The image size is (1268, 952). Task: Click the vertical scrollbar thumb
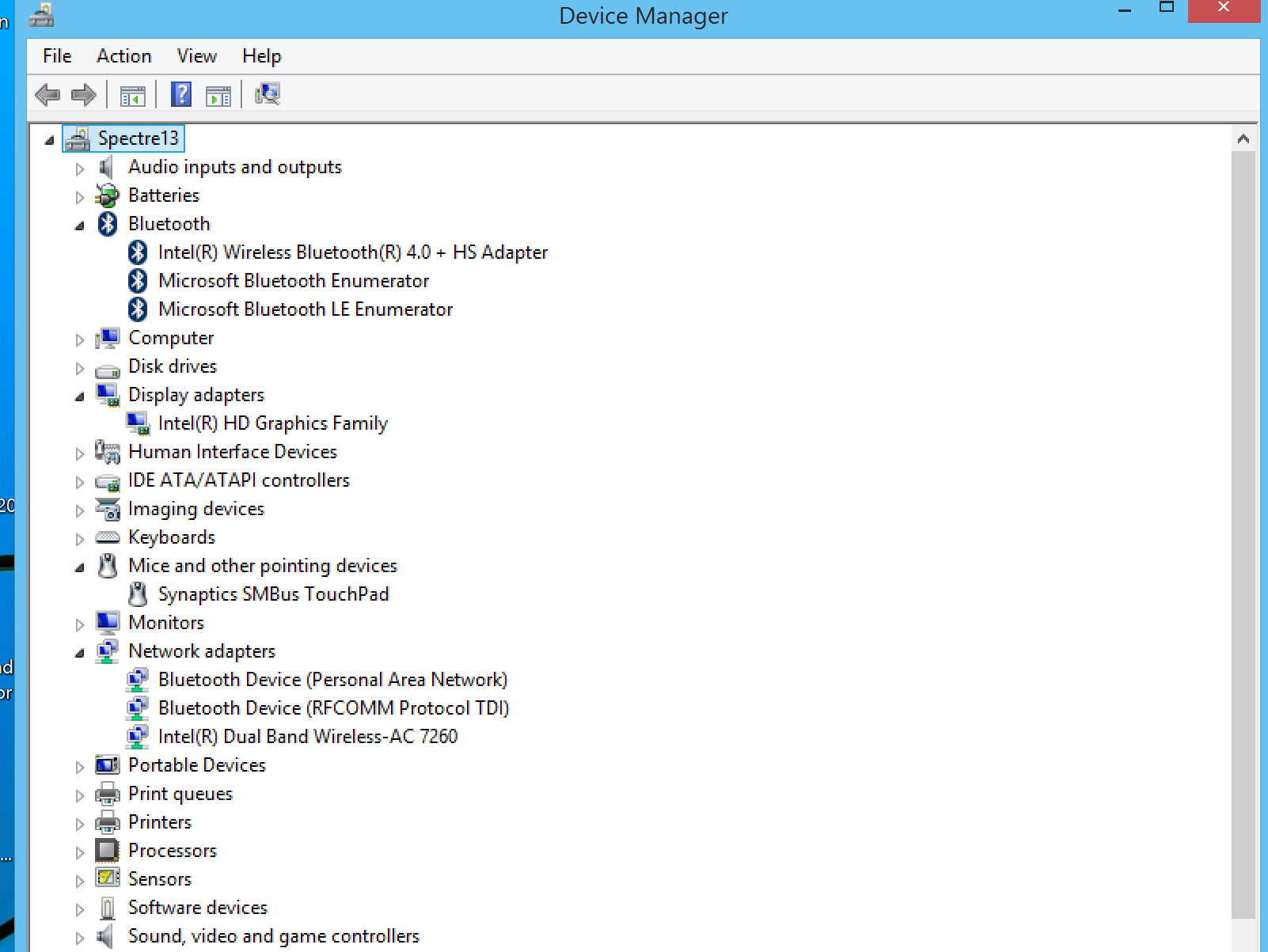pyautogui.click(x=1243, y=535)
